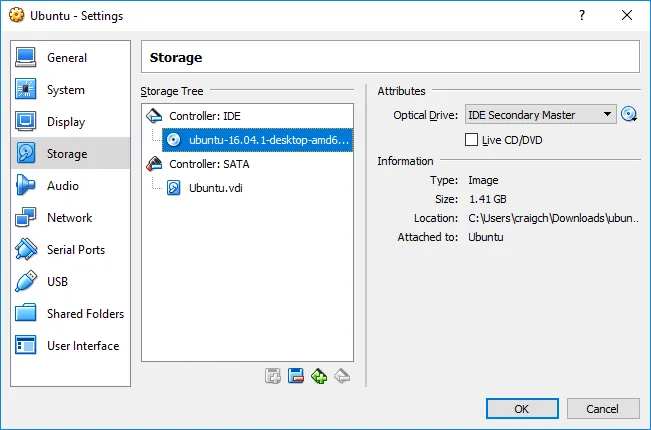The height and width of the screenshot is (430, 651).
Task: Open the Optical Drive dropdown
Action: (540, 115)
